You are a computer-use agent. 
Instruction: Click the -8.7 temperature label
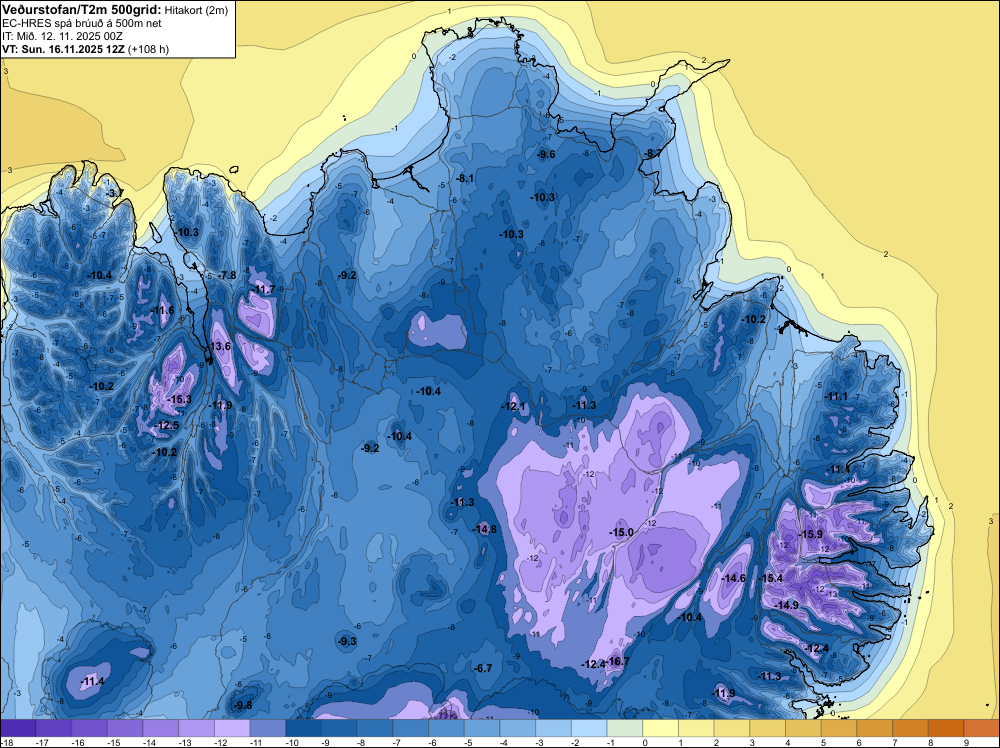pyautogui.click(x=652, y=153)
